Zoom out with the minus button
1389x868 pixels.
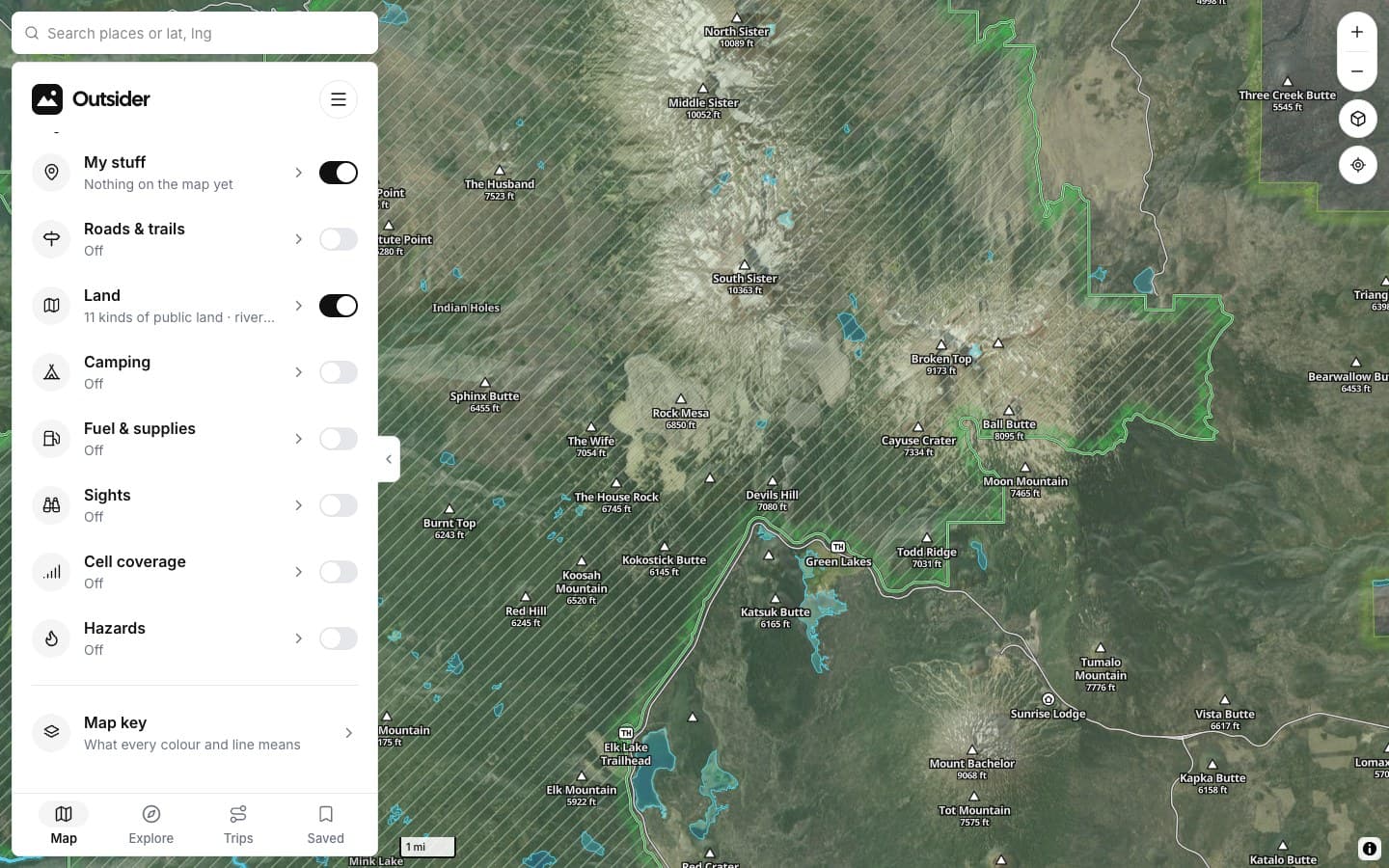point(1357,71)
